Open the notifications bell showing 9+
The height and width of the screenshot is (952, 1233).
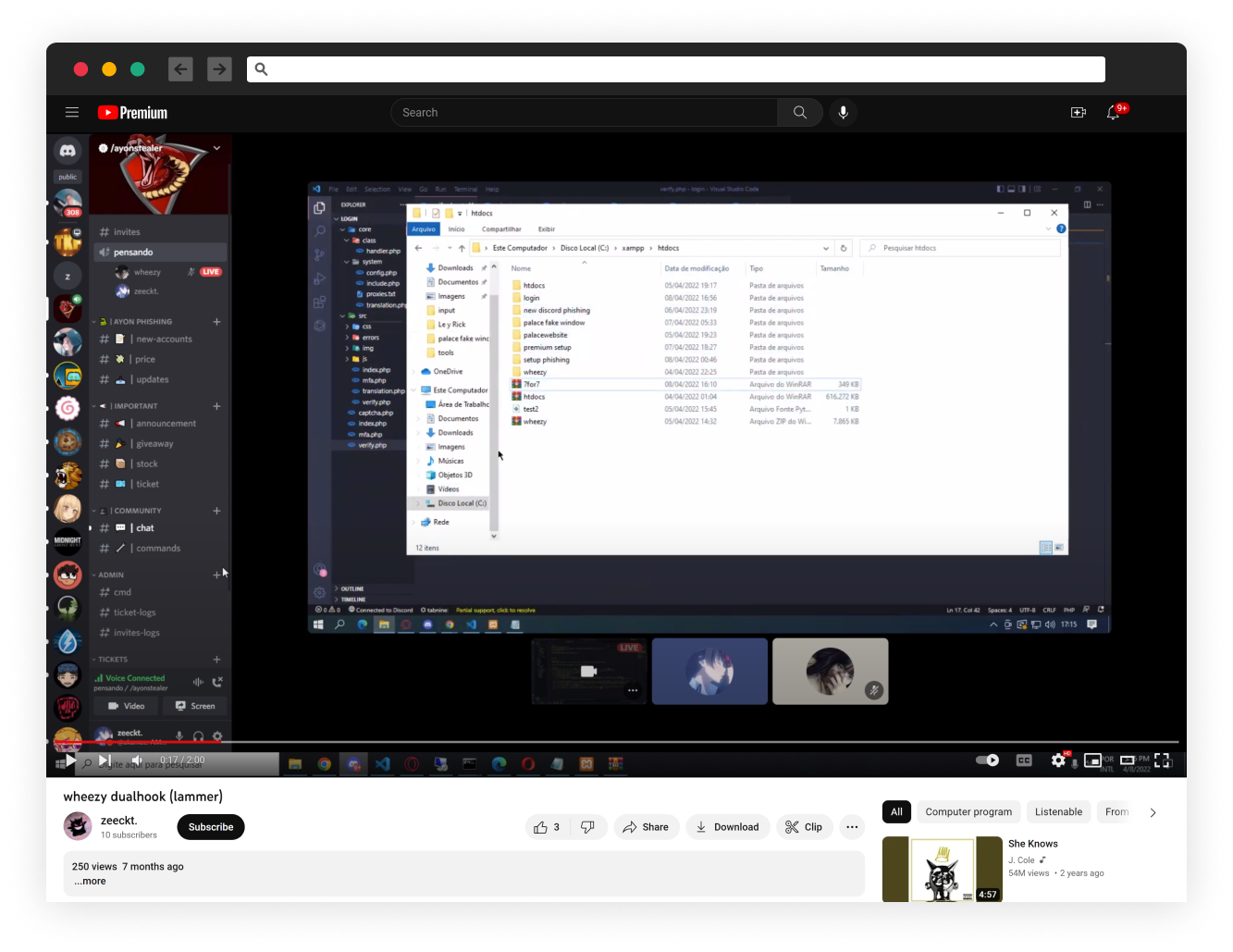click(1114, 113)
